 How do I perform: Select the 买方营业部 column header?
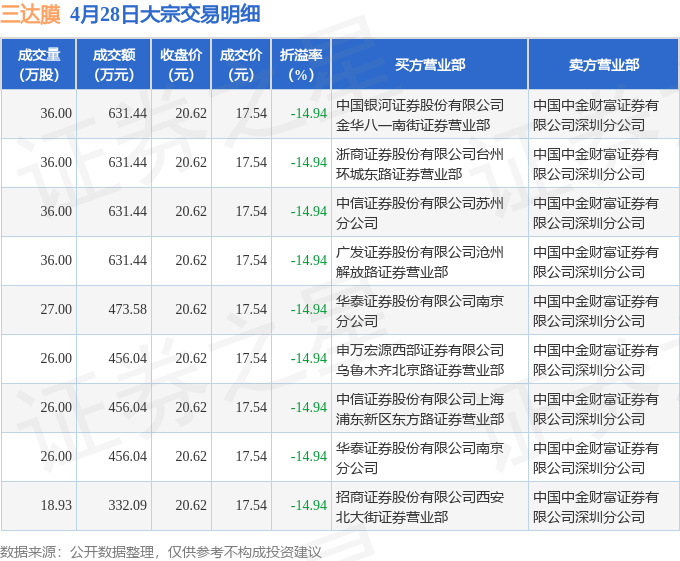[x=429, y=65]
